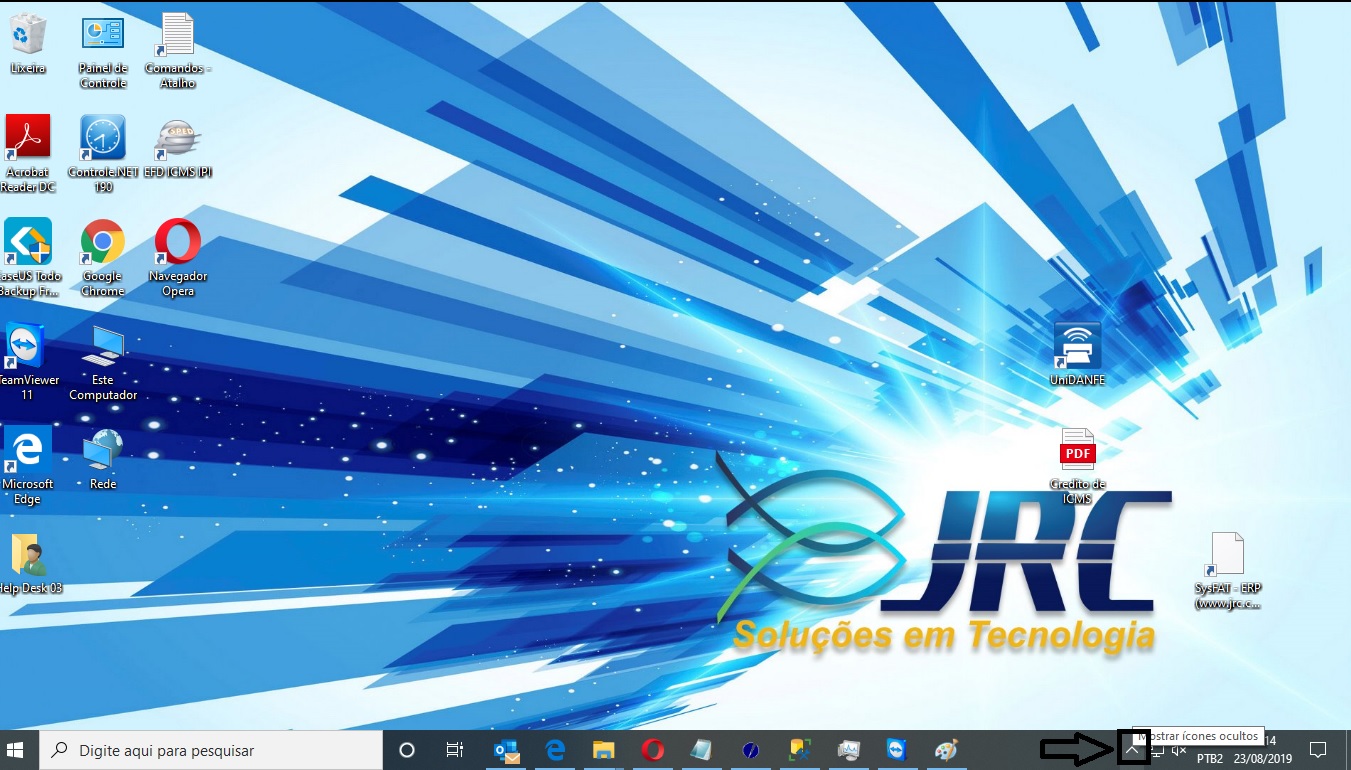The image size is (1351, 770).
Task: Launch Opera from the taskbar
Action: click(x=652, y=750)
